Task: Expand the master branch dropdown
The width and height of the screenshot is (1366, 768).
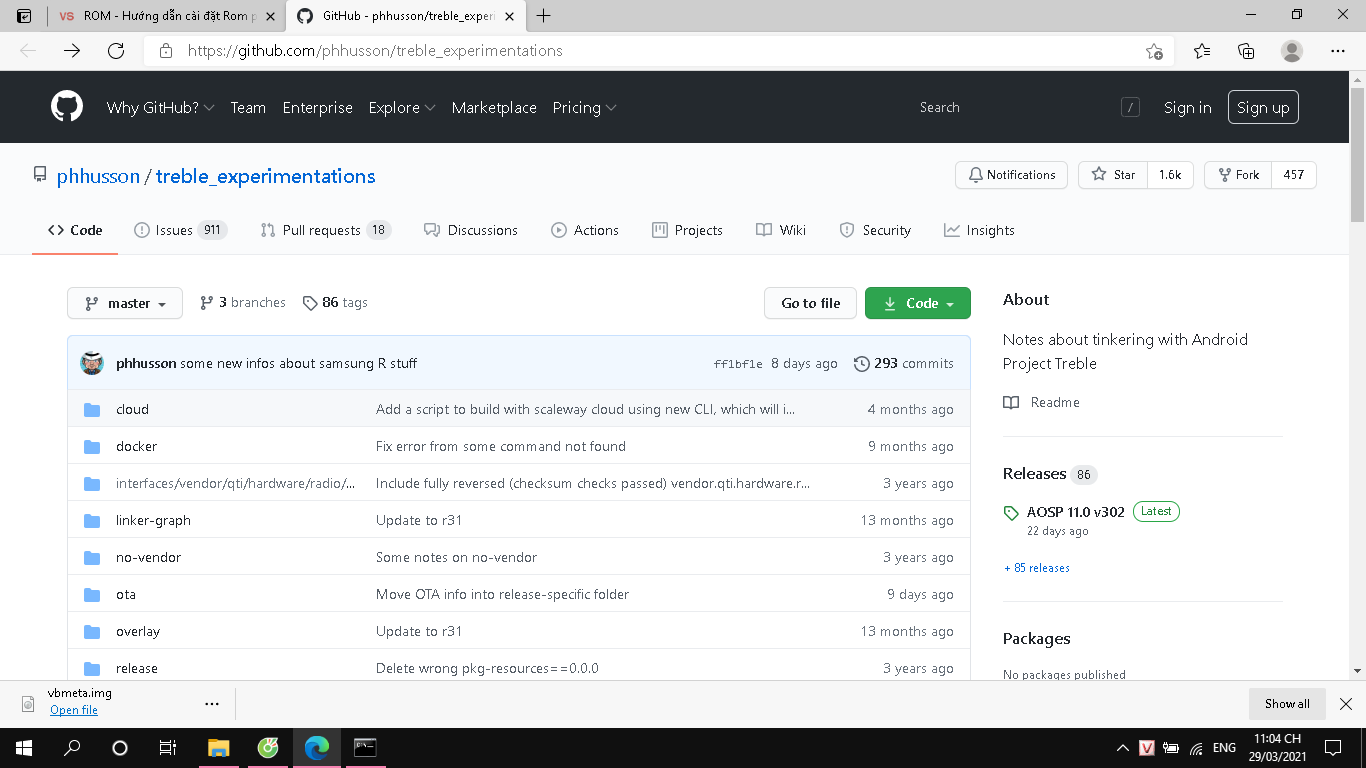Action: pos(125,303)
